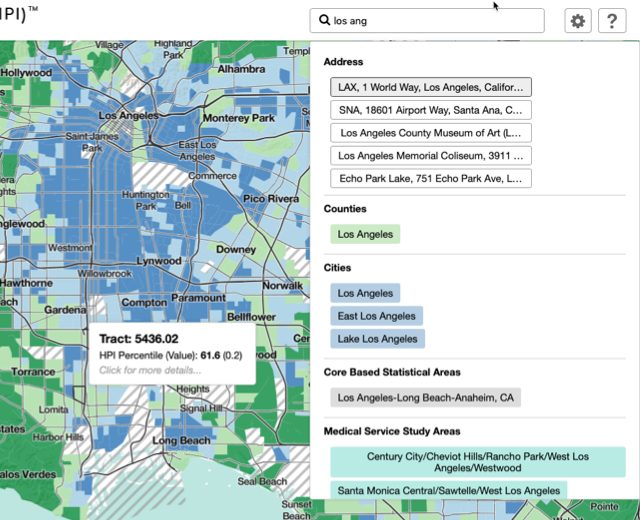Select Century City/Cheviot Hills medical service area
Viewport: 640px width, 520px height.
point(478,462)
